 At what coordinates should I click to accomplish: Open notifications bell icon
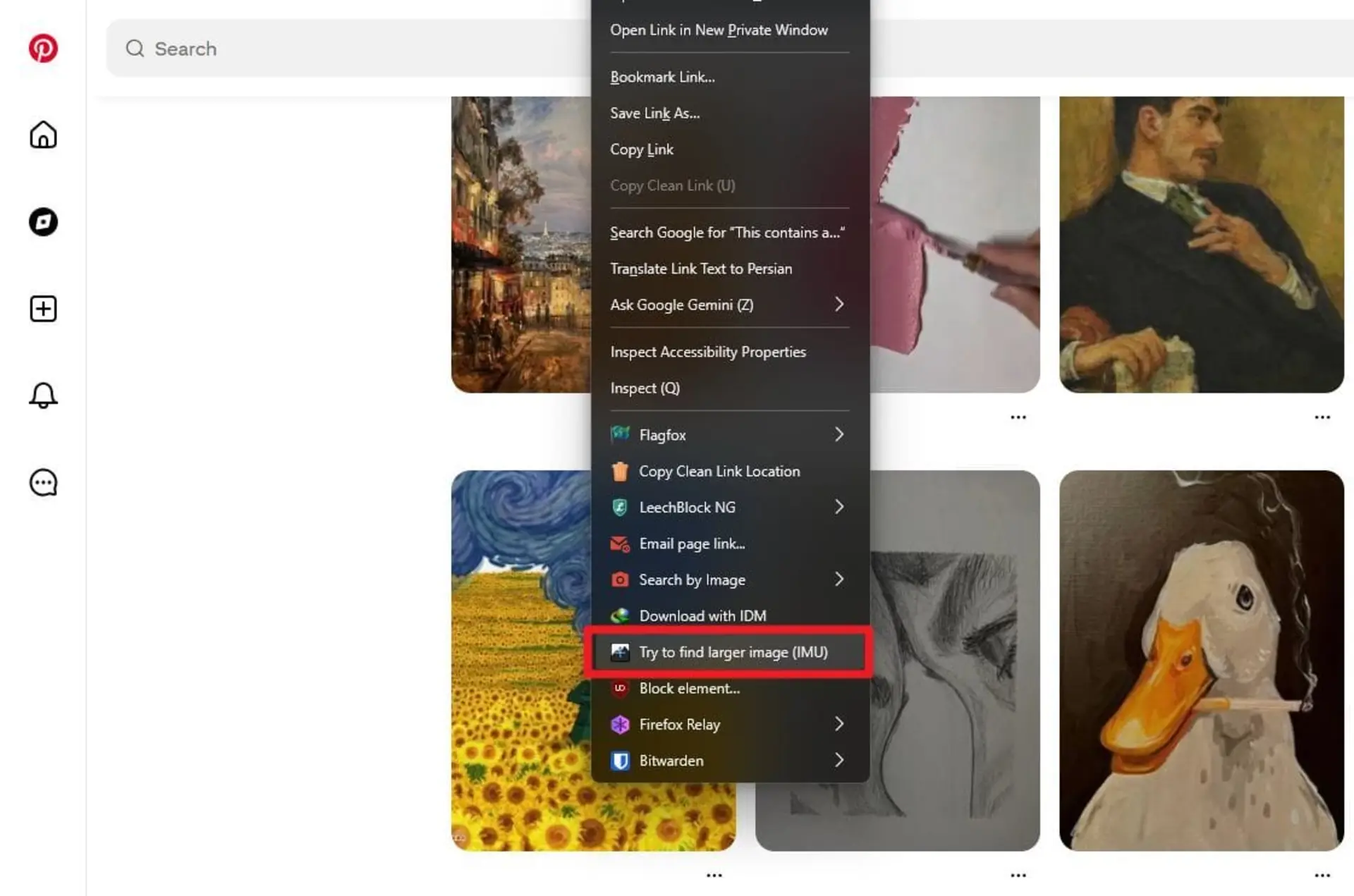pyautogui.click(x=43, y=395)
